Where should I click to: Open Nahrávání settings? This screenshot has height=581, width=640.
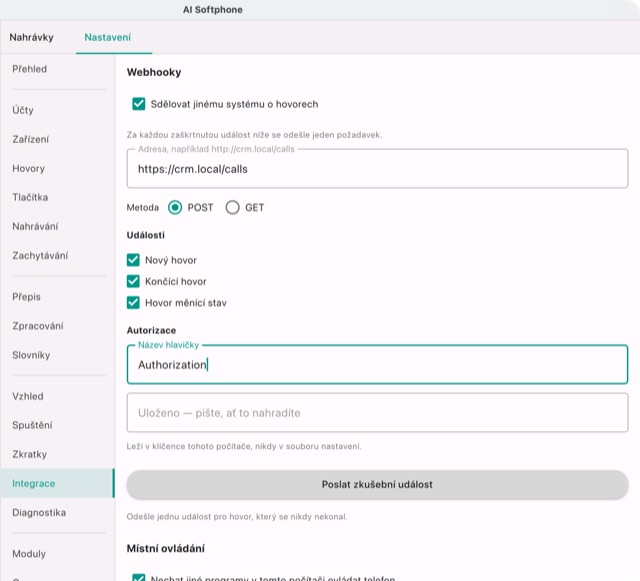tap(35, 227)
